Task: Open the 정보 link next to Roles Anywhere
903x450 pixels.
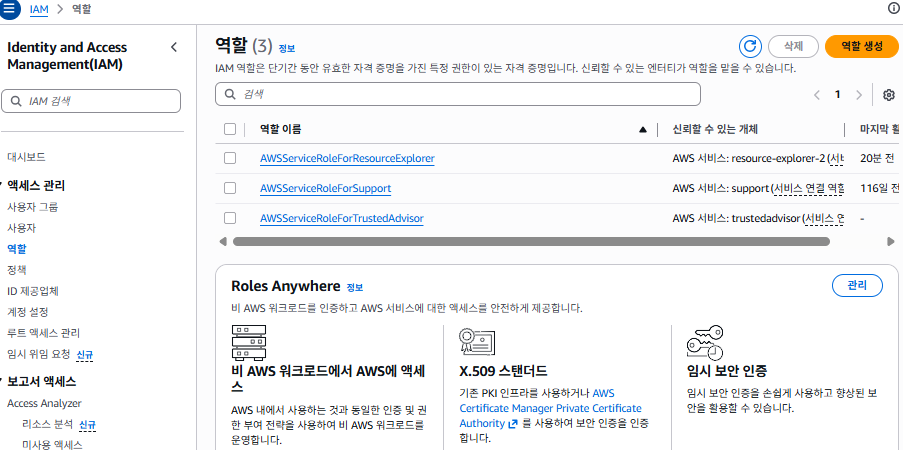Action: 355,288
